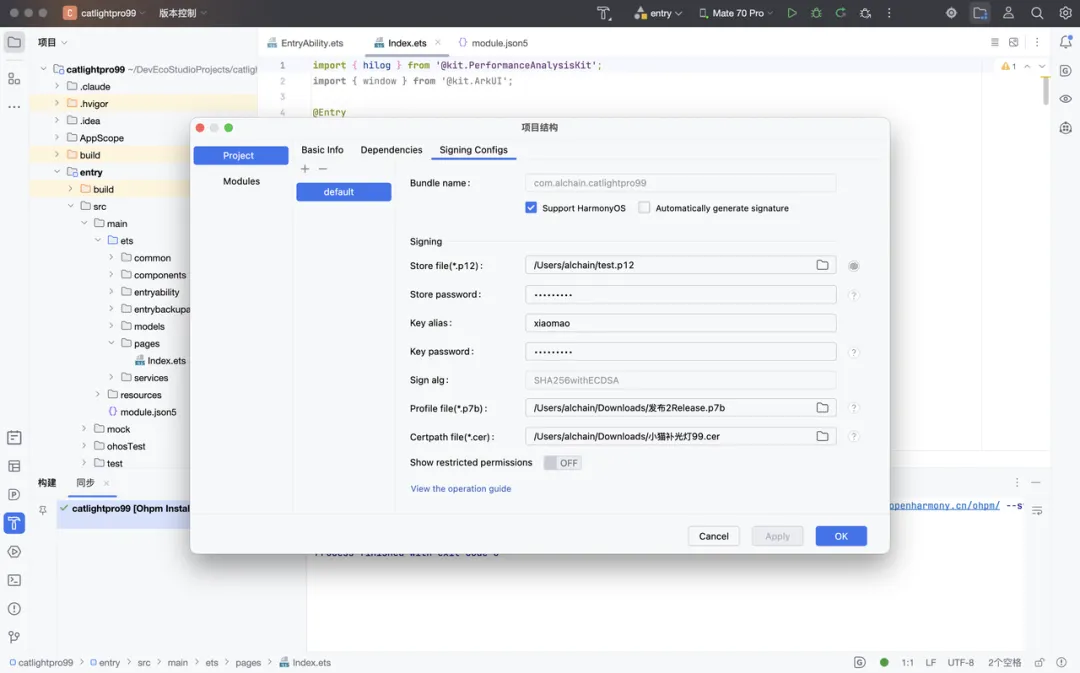Open the terminal tool window icon
Image resolution: width=1080 pixels, height=673 pixels.
pyautogui.click(x=14, y=580)
